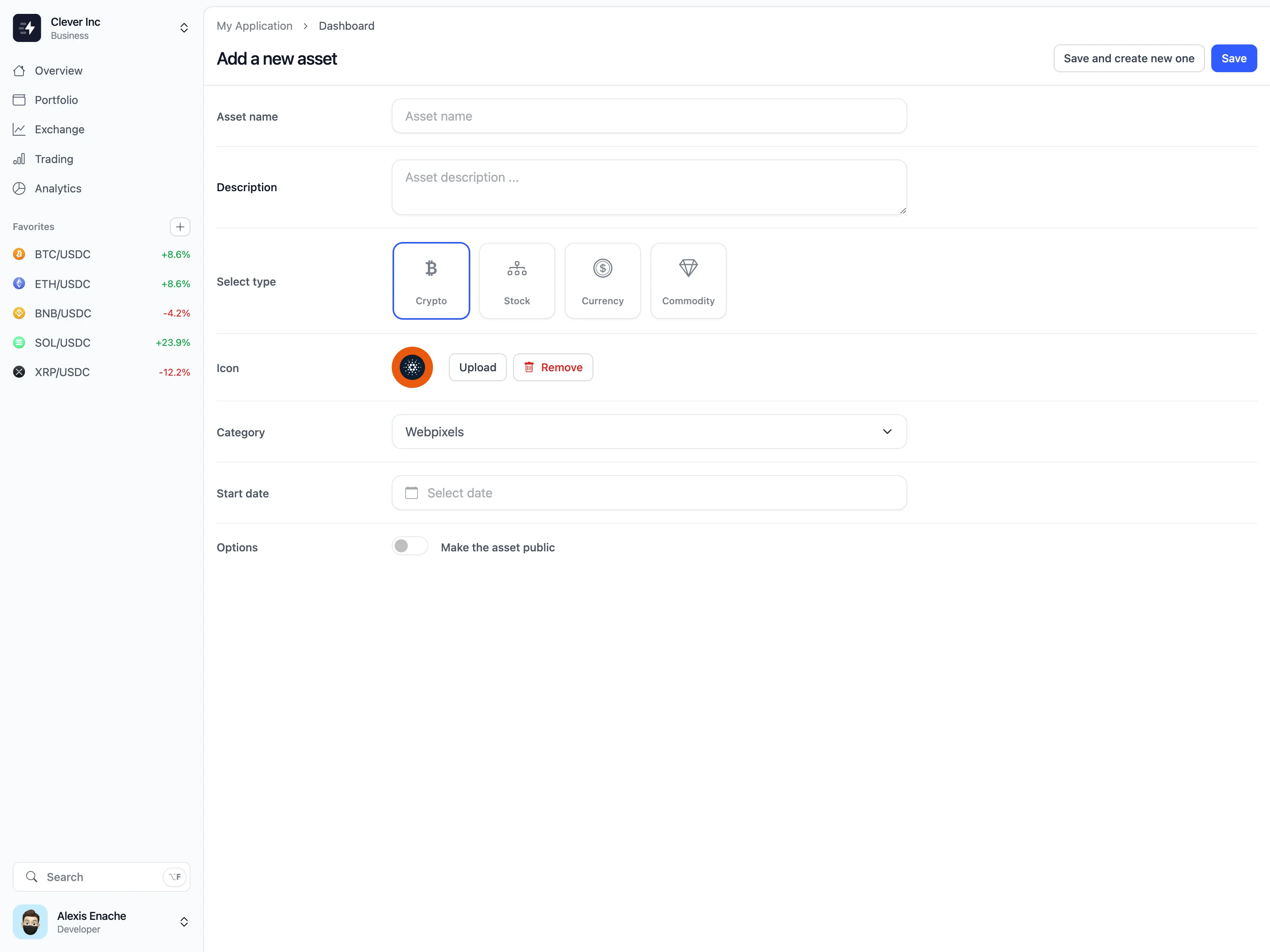
Task: Click the XRP/USDC black coin icon
Action: click(19, 372)
